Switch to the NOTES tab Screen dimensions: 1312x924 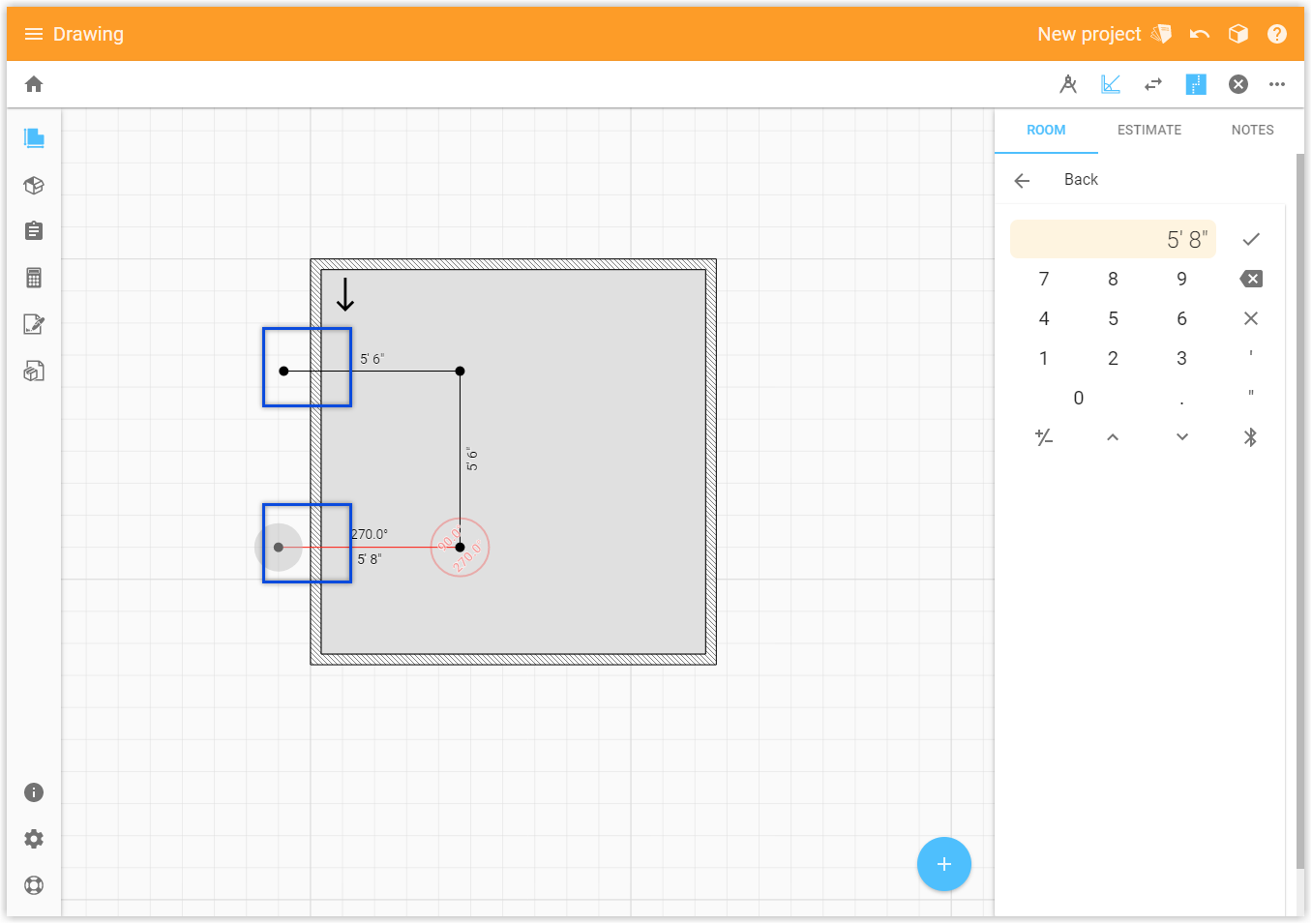coord(1253,130)
